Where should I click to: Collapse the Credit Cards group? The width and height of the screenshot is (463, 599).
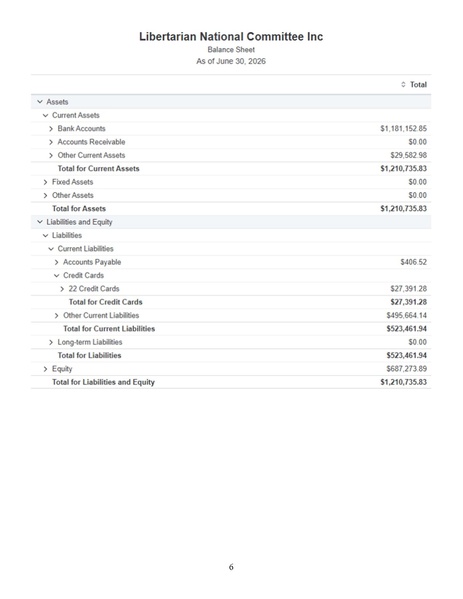[57, 275]
